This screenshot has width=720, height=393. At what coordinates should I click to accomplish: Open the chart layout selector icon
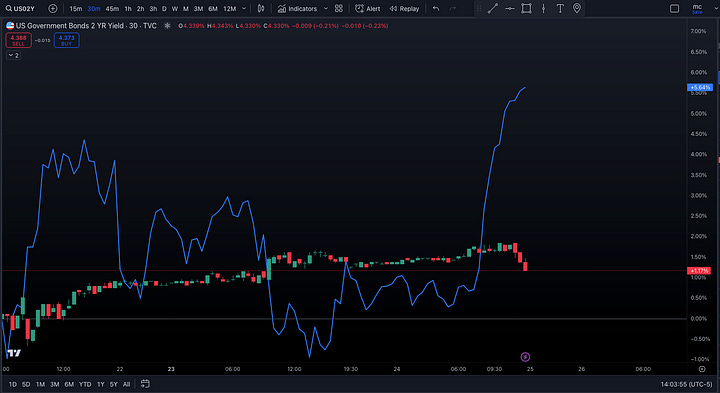(675, 8)
